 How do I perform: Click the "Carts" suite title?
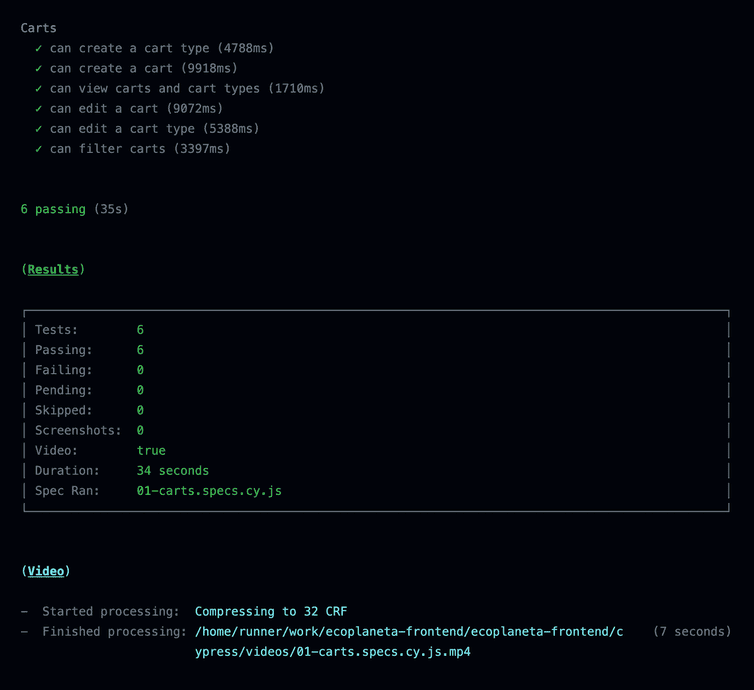[x=39, y=28]
